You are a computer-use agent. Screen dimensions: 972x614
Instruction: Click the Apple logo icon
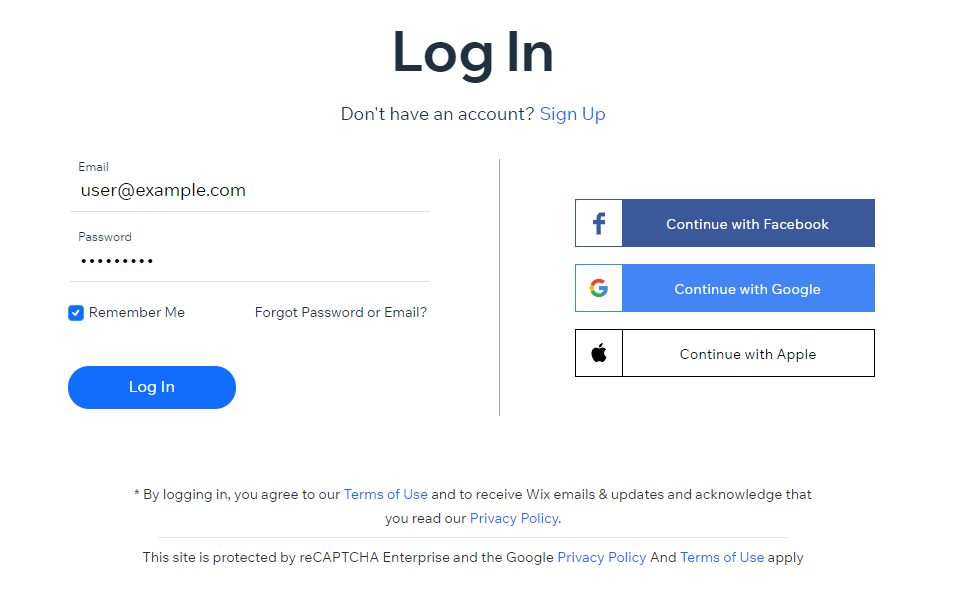[x=598, y=352]
